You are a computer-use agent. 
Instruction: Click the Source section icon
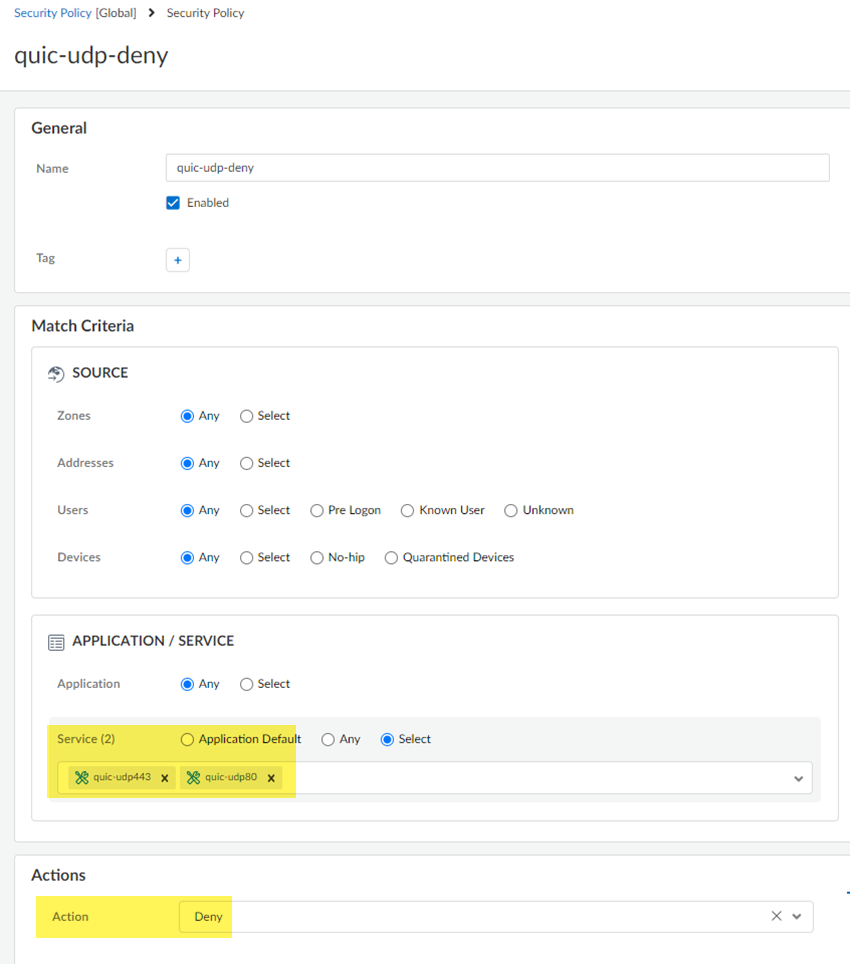pos(57,374)
